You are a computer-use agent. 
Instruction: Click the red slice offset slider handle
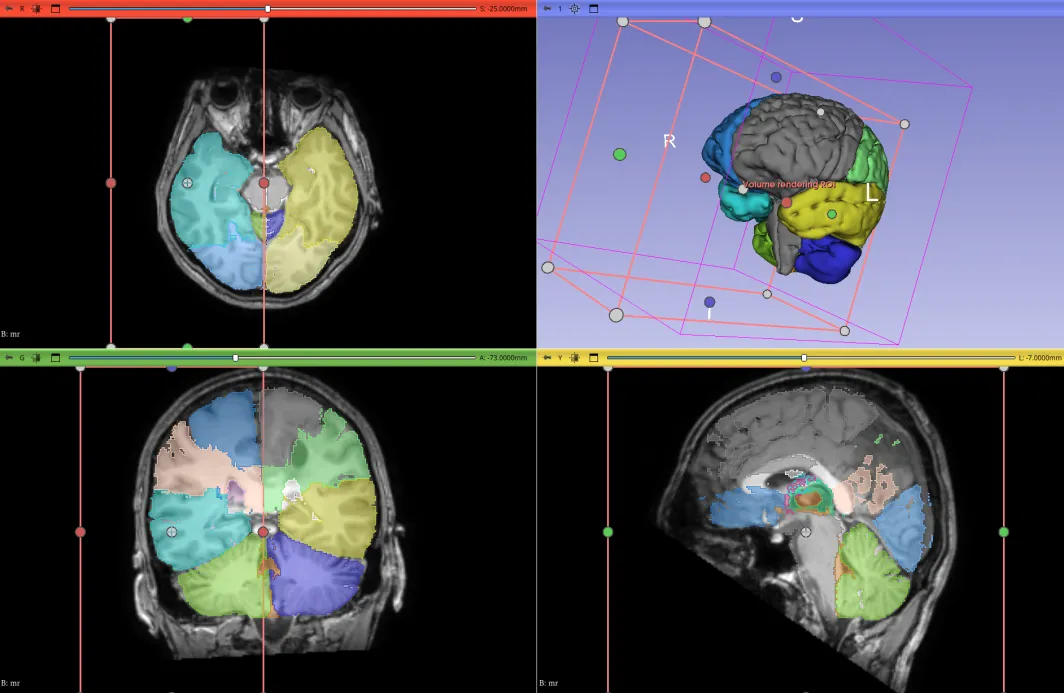(266, 7)
